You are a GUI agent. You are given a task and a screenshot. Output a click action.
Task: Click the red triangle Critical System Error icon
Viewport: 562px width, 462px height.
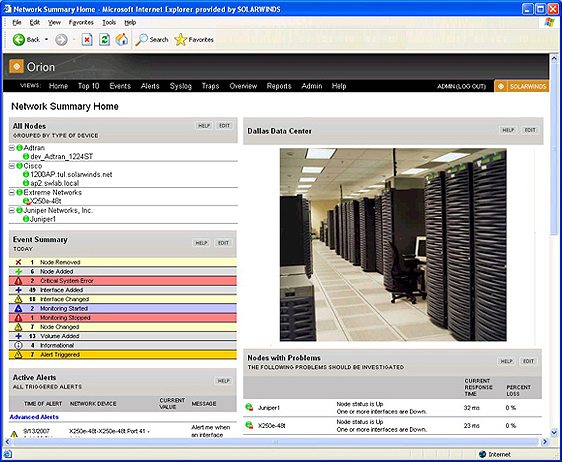18,281
